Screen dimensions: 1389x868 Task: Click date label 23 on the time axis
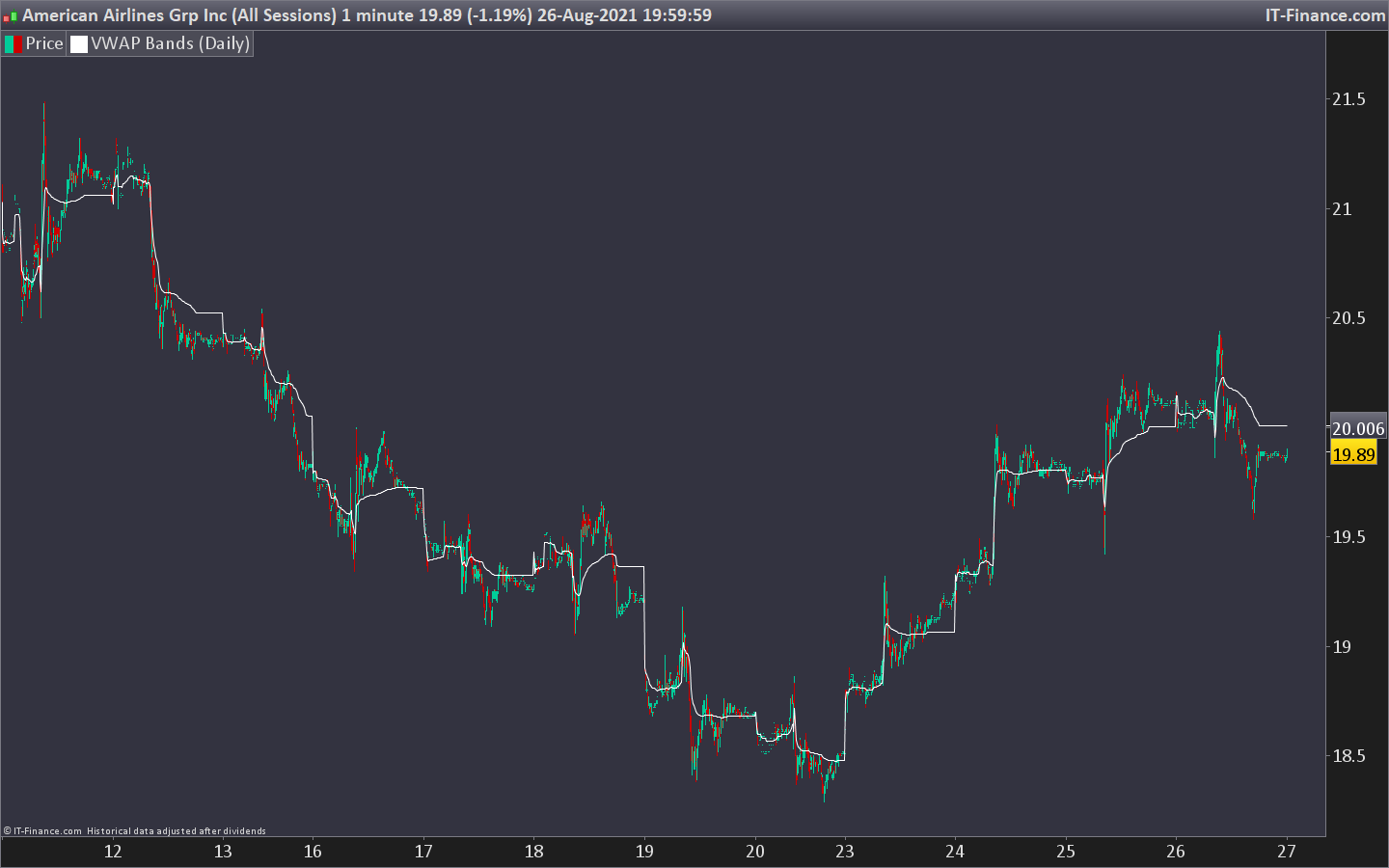(x=845, y=852)
